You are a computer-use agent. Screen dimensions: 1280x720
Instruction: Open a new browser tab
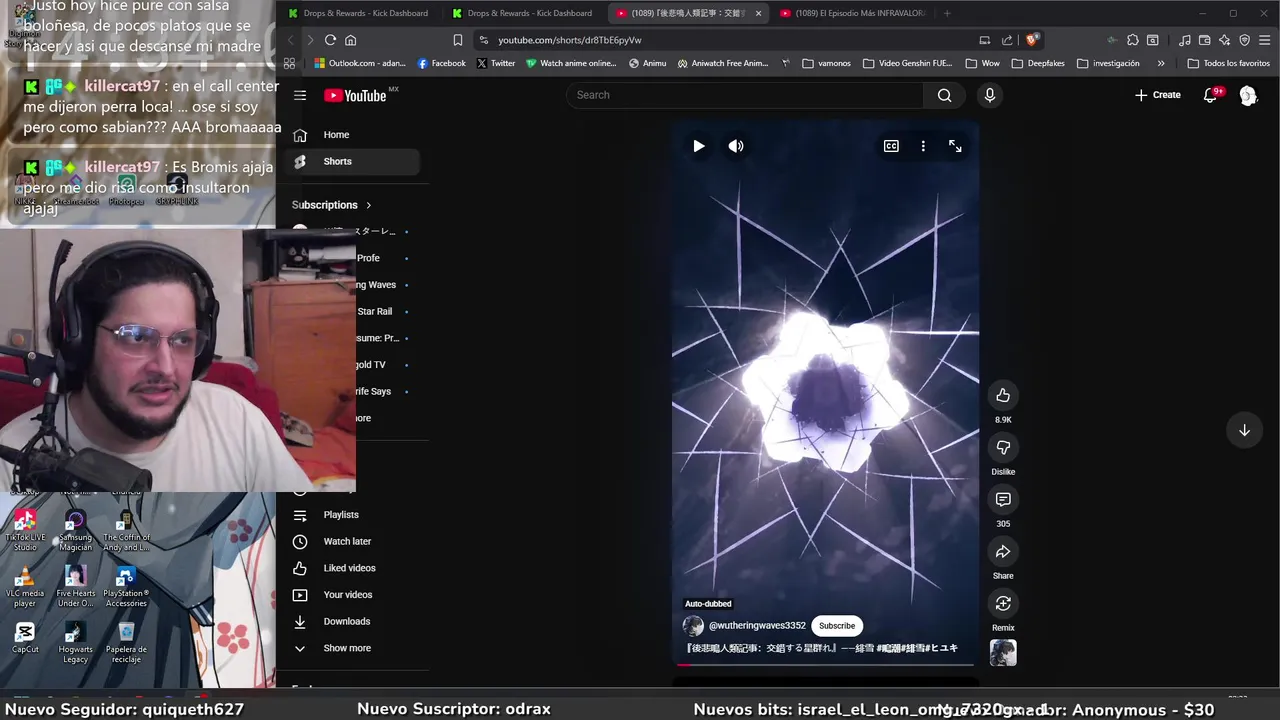click(x=947, y=13)
